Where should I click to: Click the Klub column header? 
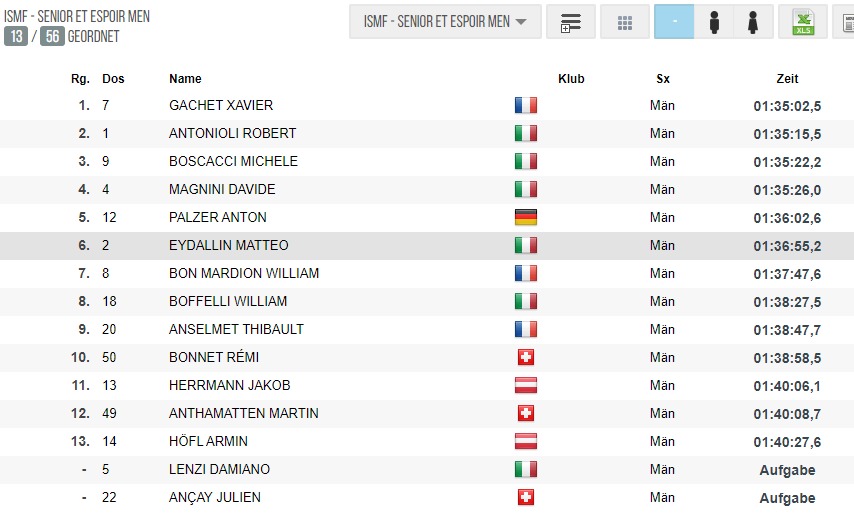click(571, 78)
